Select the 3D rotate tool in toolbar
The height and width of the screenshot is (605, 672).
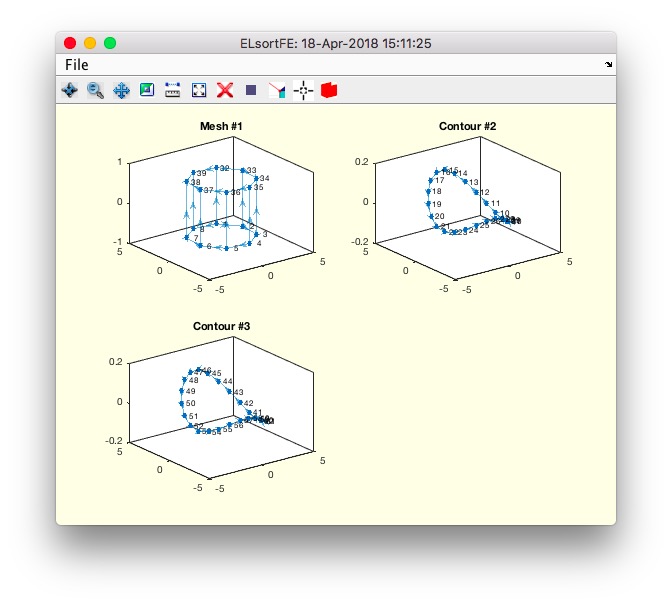coord(70,90)
